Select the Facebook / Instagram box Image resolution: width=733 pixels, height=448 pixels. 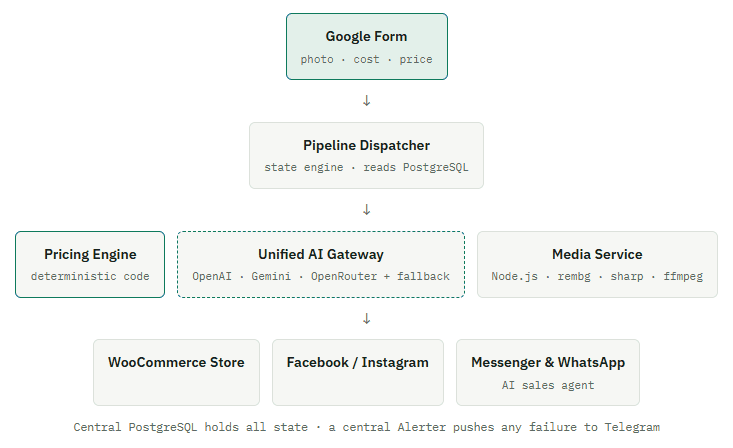[358, 373]
